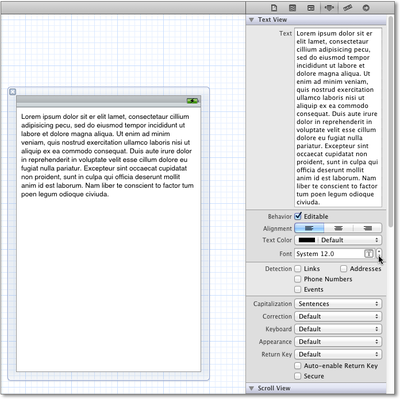Enable Links detection checkbox

[298, 269]
